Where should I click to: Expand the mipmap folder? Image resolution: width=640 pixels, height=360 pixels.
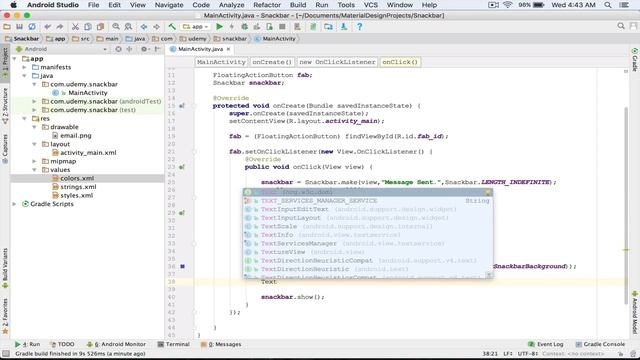point(35,161)
